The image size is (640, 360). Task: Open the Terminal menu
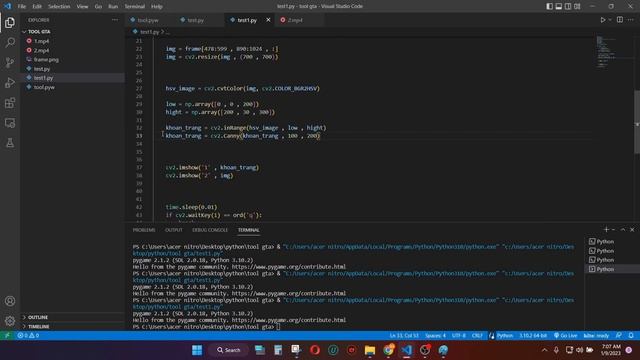(135, 6)
